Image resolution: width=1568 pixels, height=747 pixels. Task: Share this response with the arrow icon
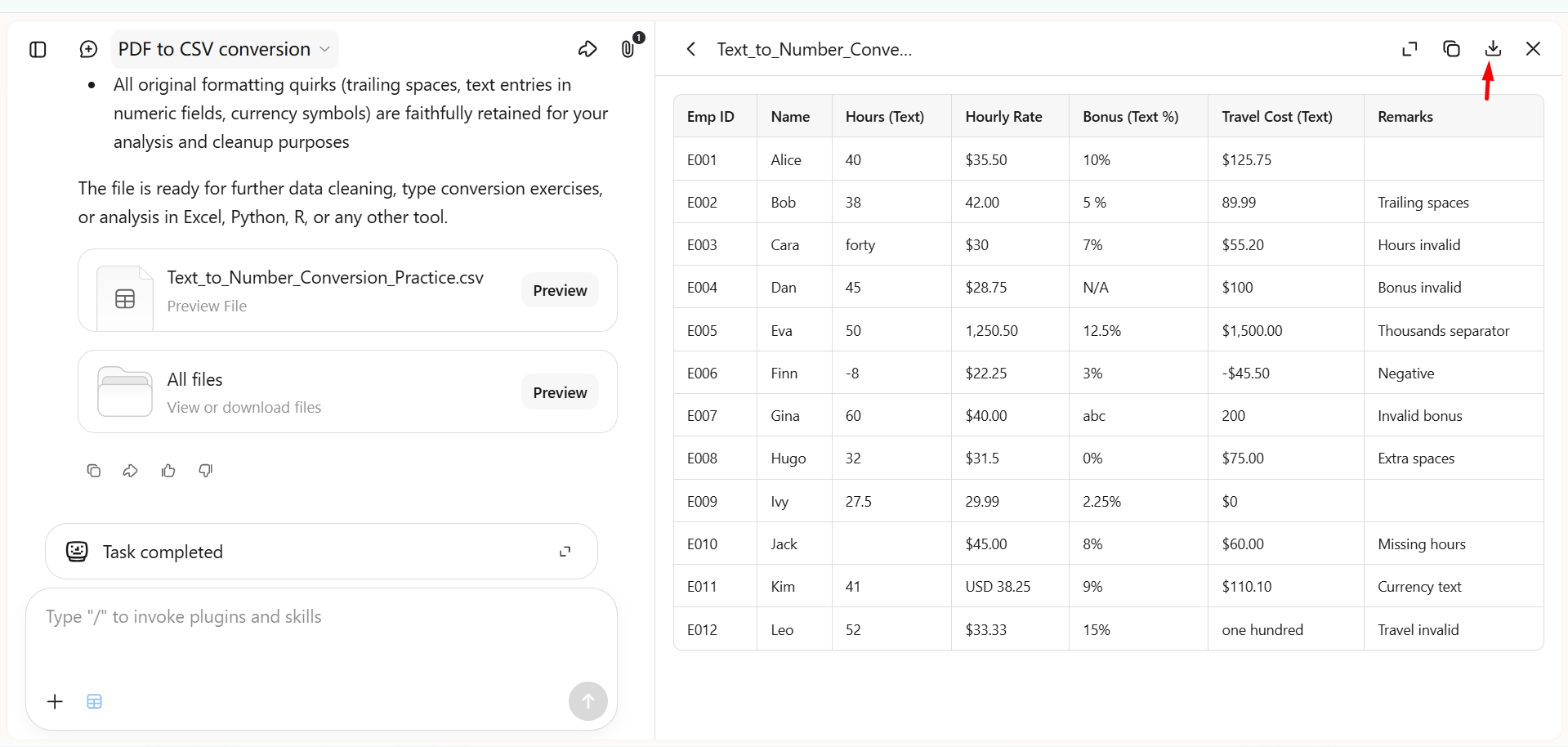click(x=131, y=470)
